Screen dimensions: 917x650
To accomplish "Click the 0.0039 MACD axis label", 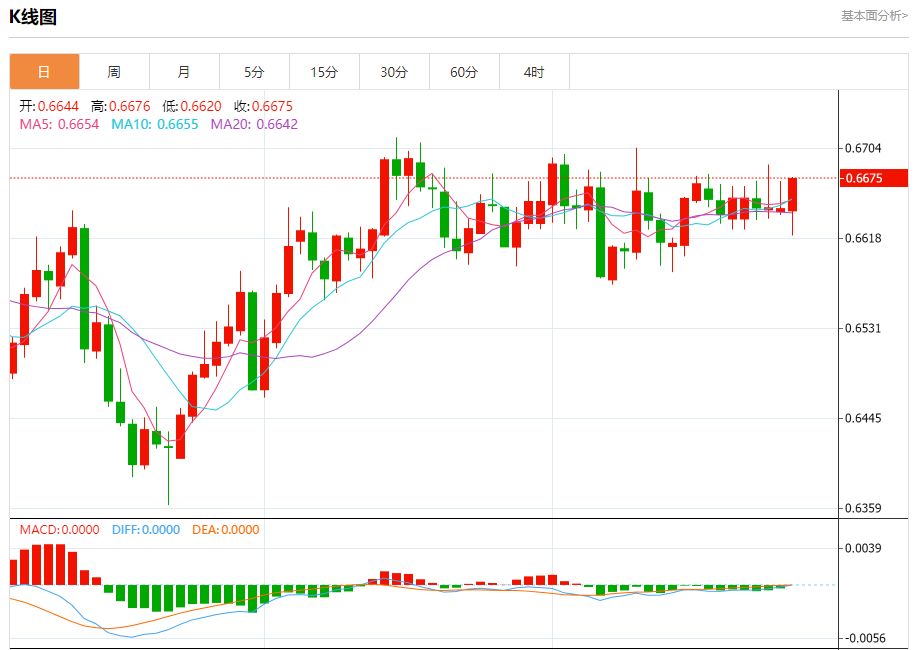I will (x=863, y=548).
